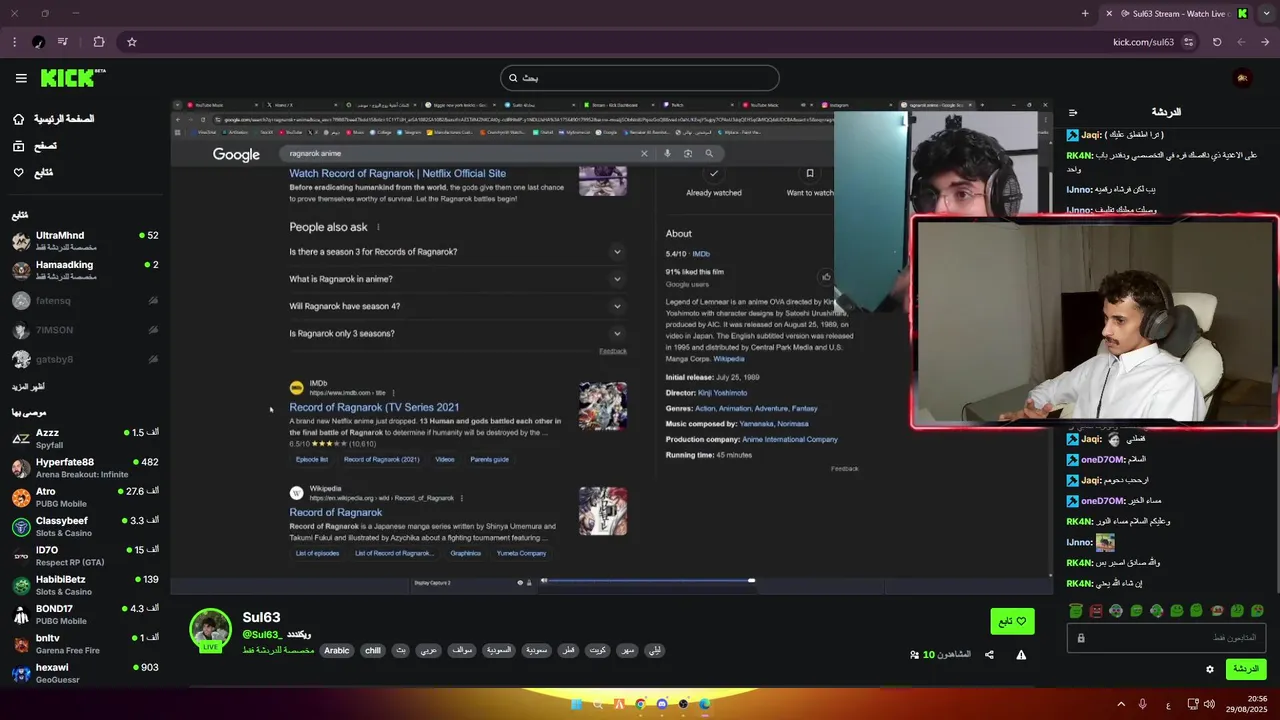Click Google voice search microphone icon
The image size is (1280, 720).
tap(667, 153)
